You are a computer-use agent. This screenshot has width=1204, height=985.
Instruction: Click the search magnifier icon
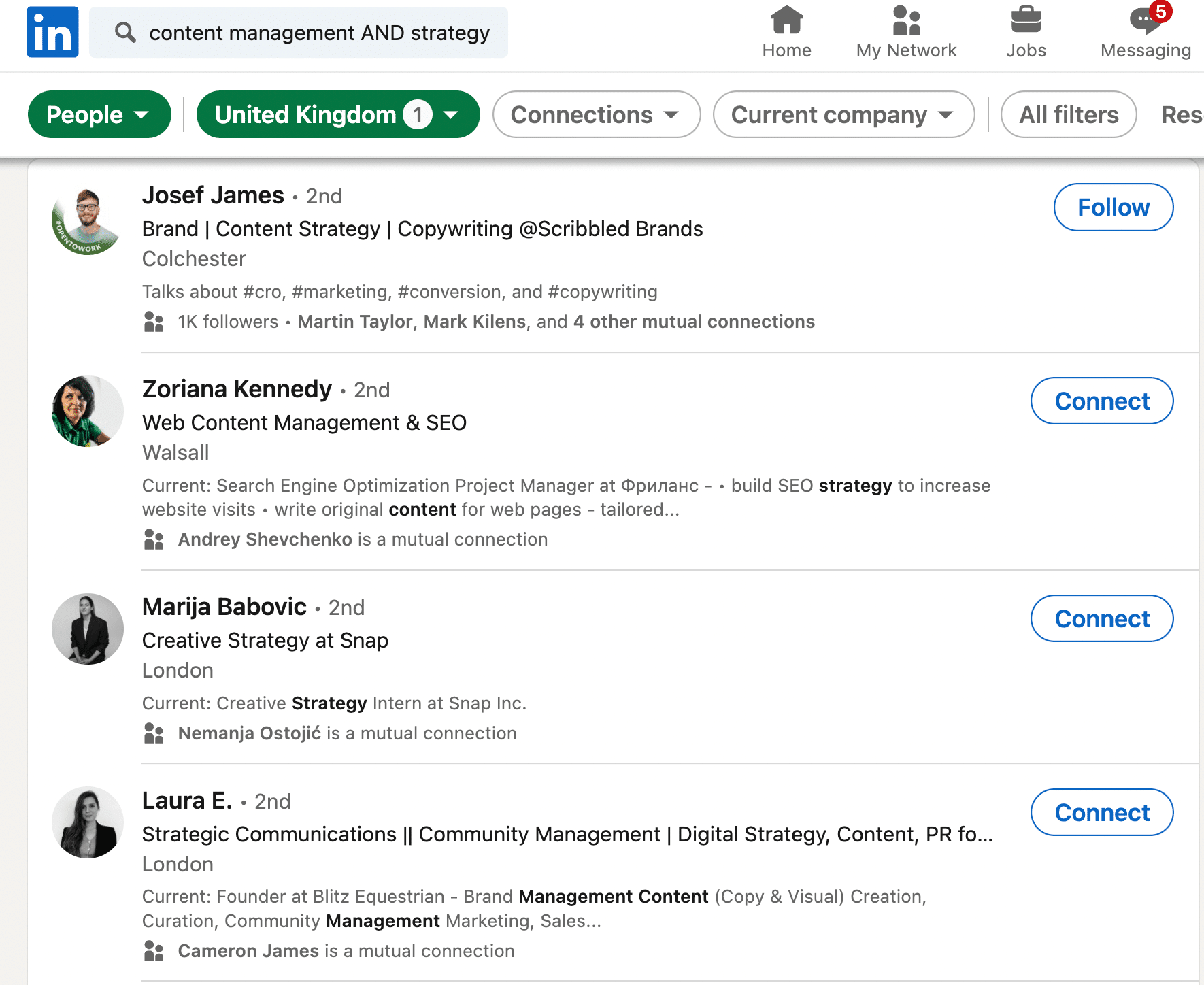(x=125, y=32)
